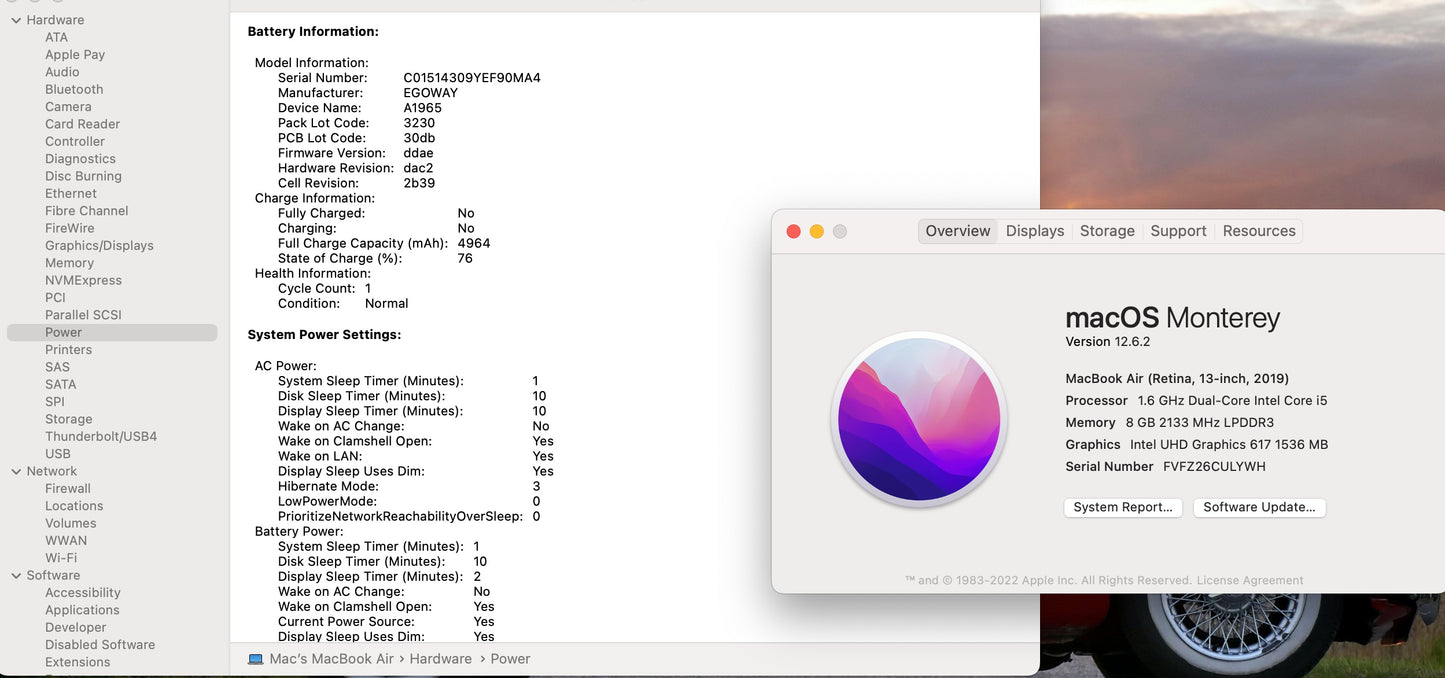Select NVMExpress in the sidebar
Image resolution: width=1445 pixels, height=678 pixels.
pos(83,280)
